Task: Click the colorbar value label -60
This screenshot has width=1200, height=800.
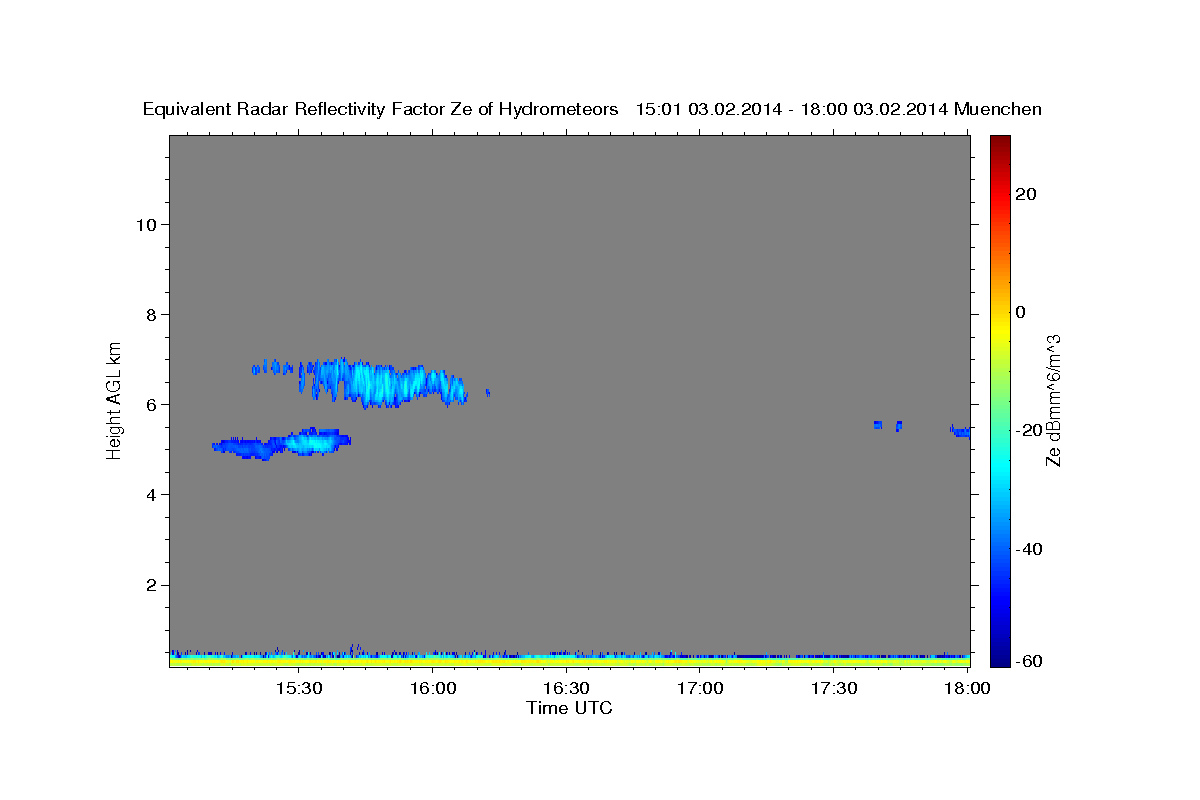Action: (x=1029, y=660)
